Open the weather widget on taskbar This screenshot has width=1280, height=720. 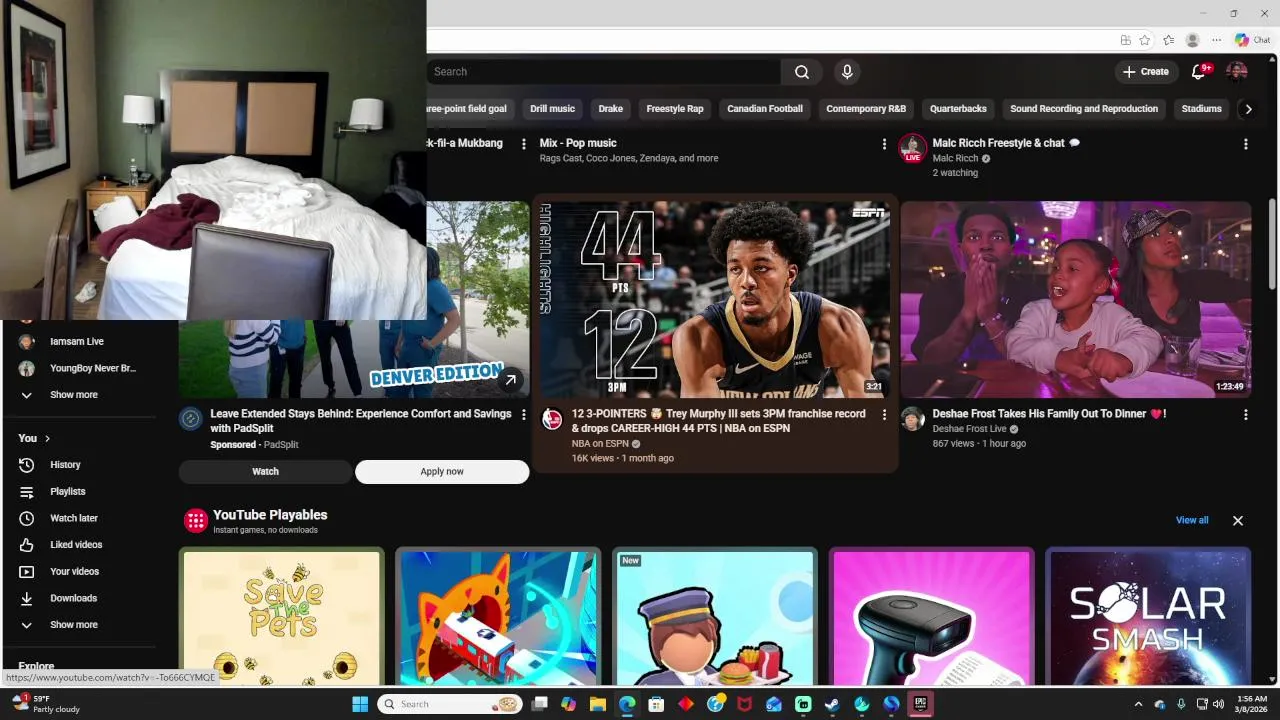[46, 704]
